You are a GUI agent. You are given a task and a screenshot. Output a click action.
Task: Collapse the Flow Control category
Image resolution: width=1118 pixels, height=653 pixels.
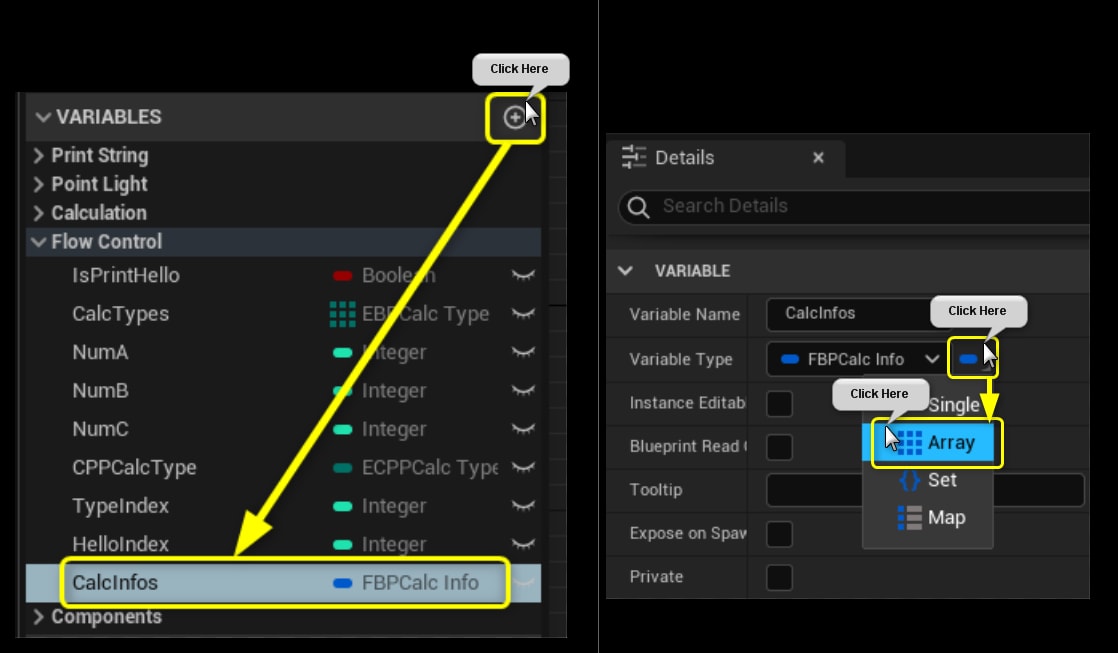point(38,241)
